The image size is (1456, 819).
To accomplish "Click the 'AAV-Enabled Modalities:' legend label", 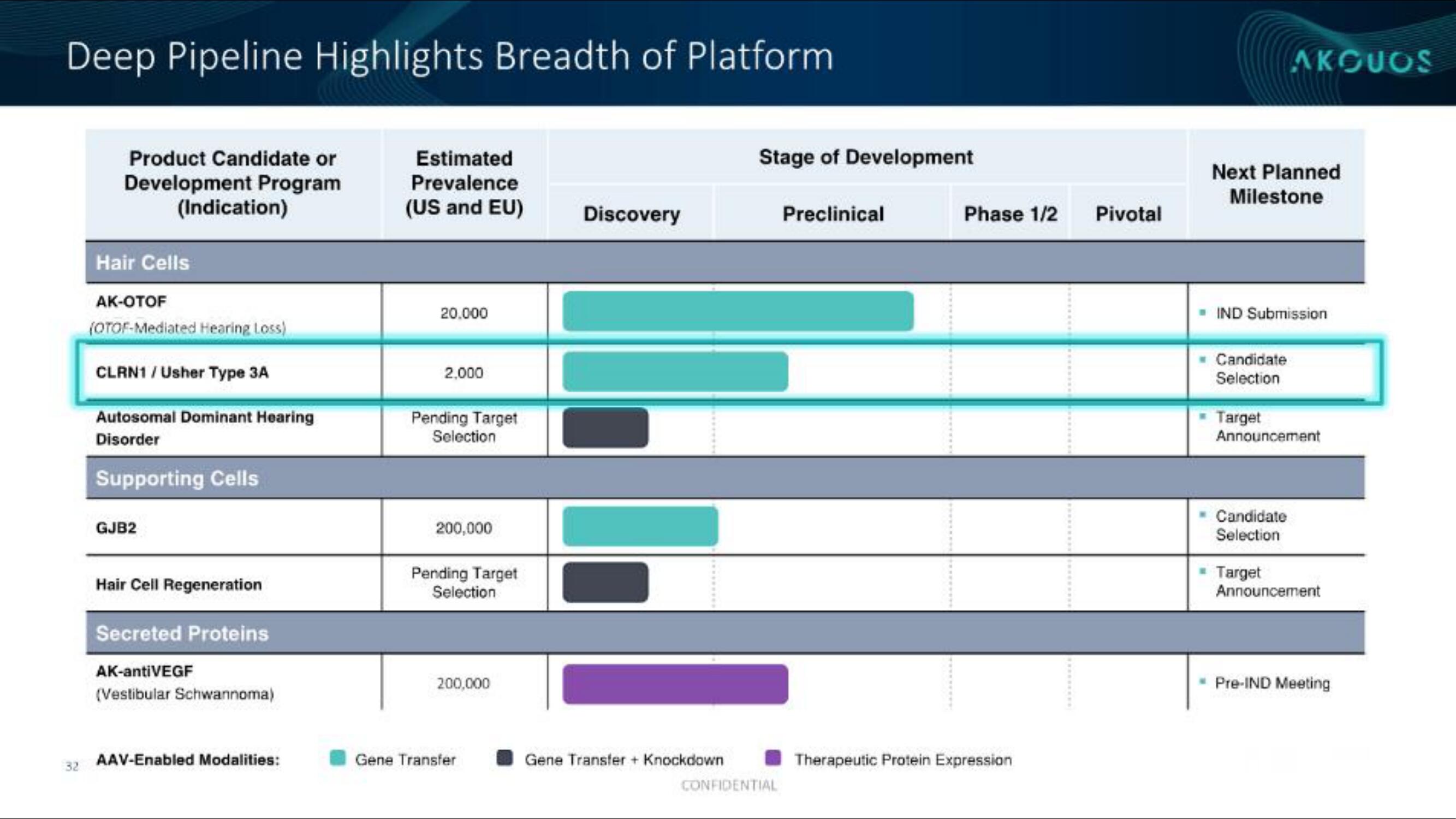I will [x=188, y=759].
